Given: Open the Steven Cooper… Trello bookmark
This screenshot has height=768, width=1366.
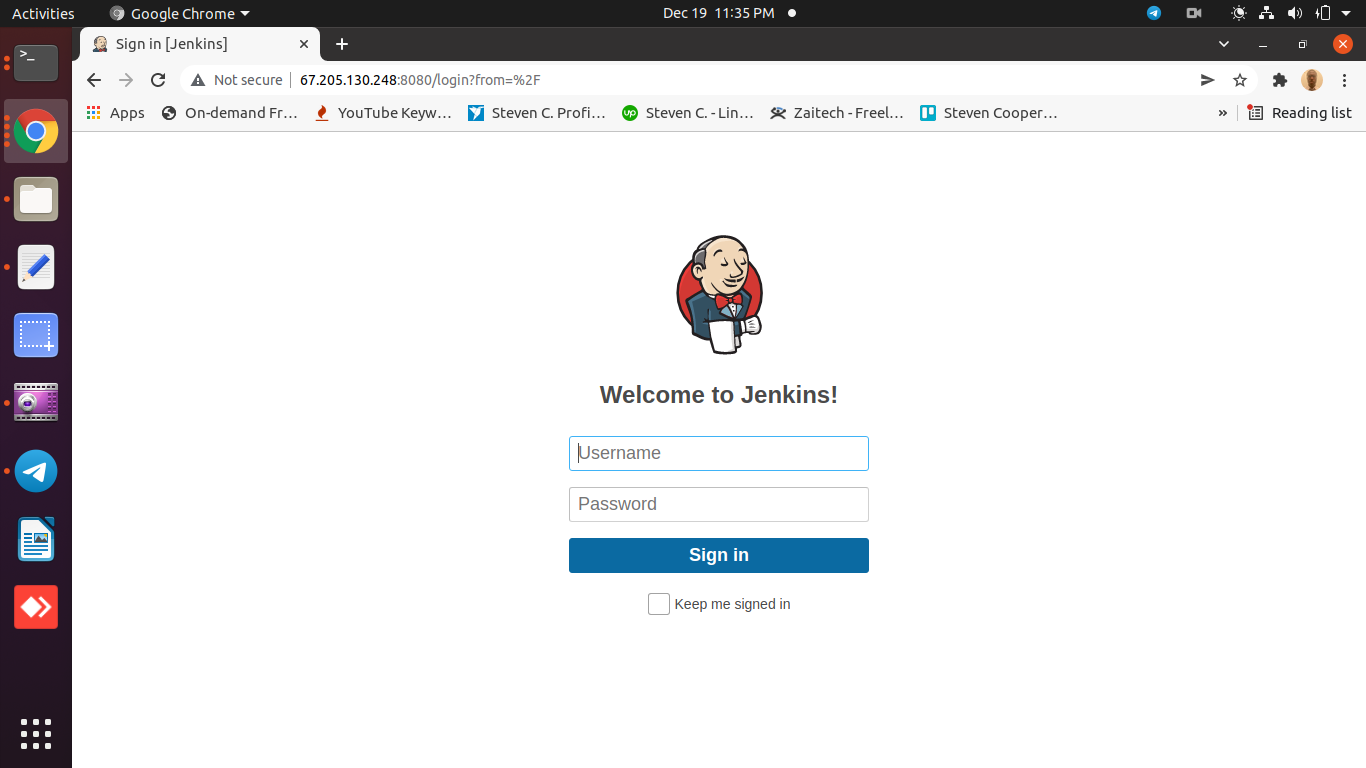Looking at the screenshot, I should click(x=988, y=113).
